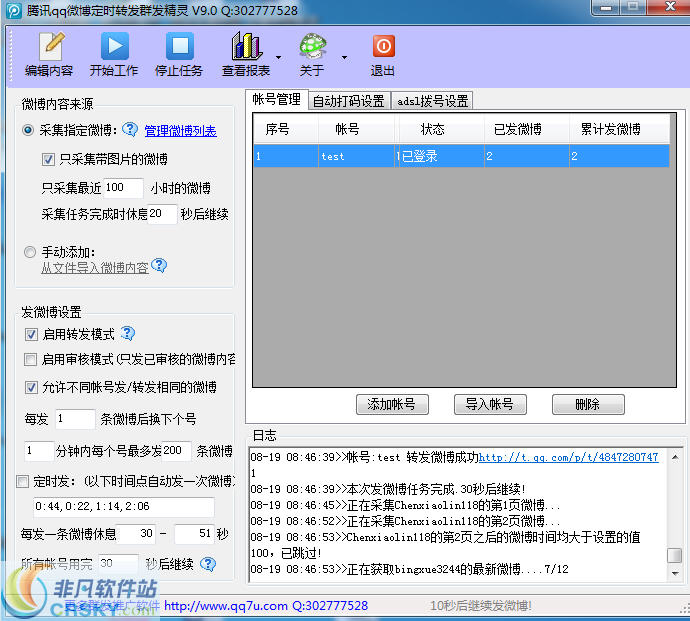Click the 每发 field before 条微博后换下个号

(74, 419)
